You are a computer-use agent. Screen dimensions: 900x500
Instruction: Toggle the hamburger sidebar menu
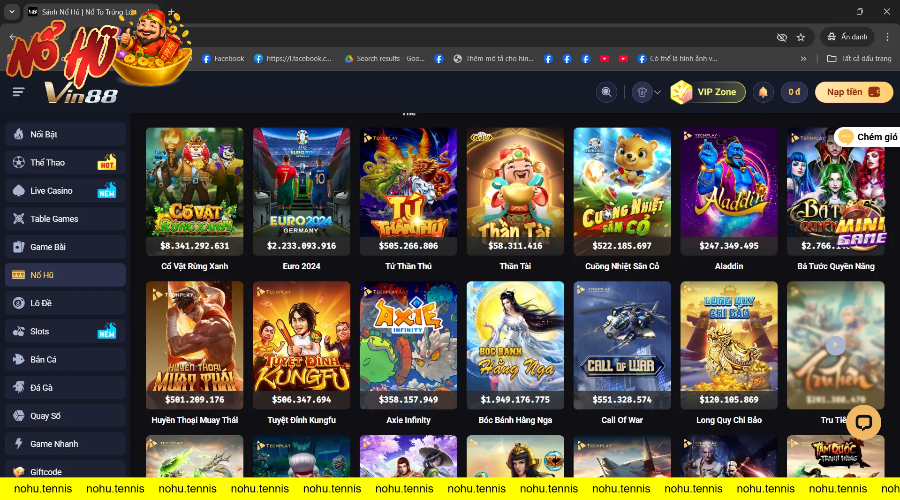[18, 92]
